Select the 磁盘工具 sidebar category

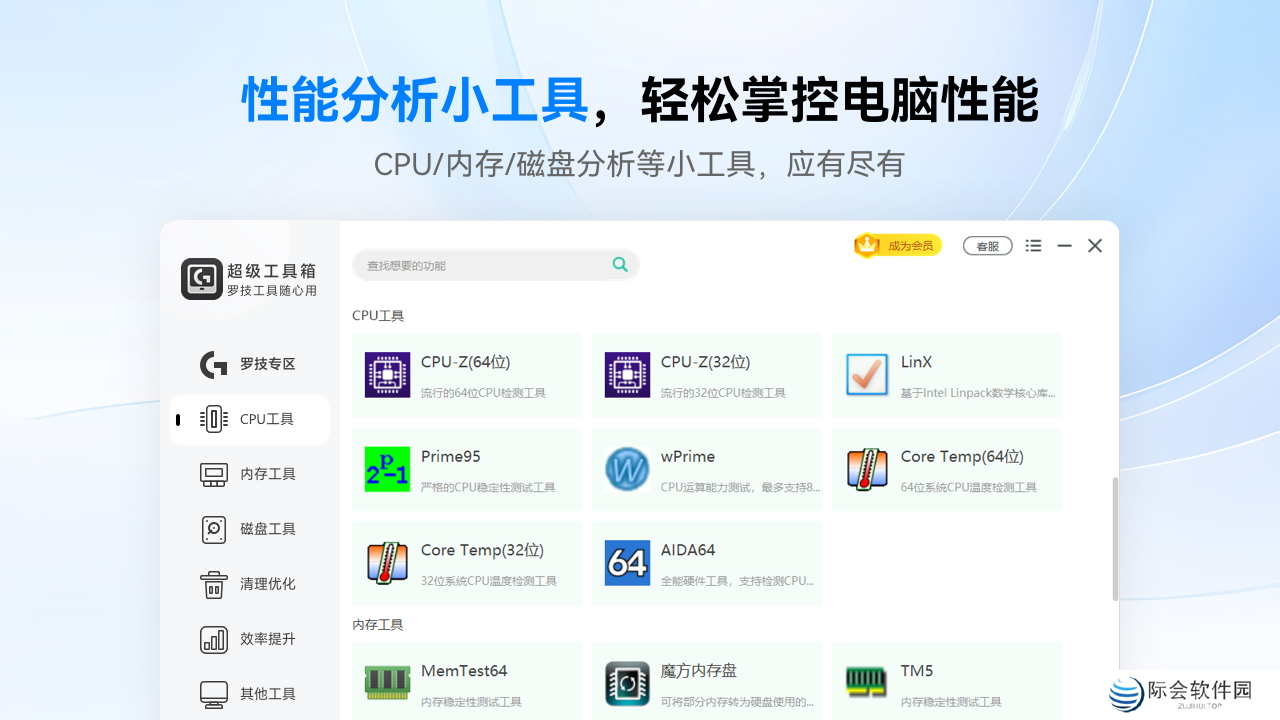tap(249, 529)
